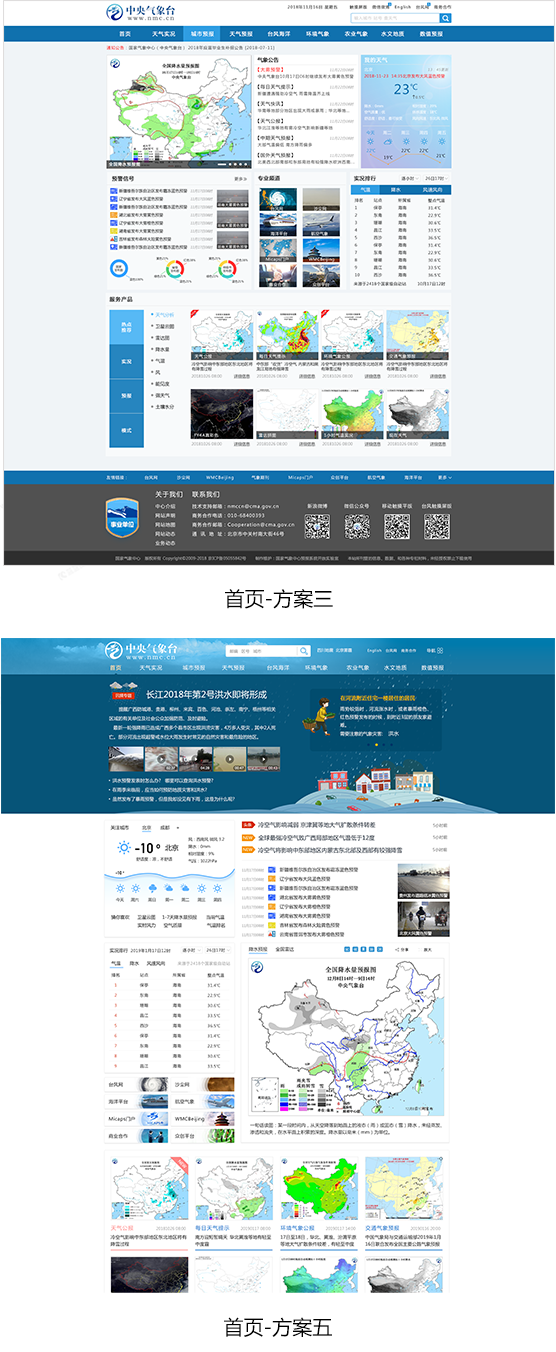This screenshot has height=1352, width=556.
Task: Select 土壤水分 in the 服务产品 list
Action: [x=164, y=407]
